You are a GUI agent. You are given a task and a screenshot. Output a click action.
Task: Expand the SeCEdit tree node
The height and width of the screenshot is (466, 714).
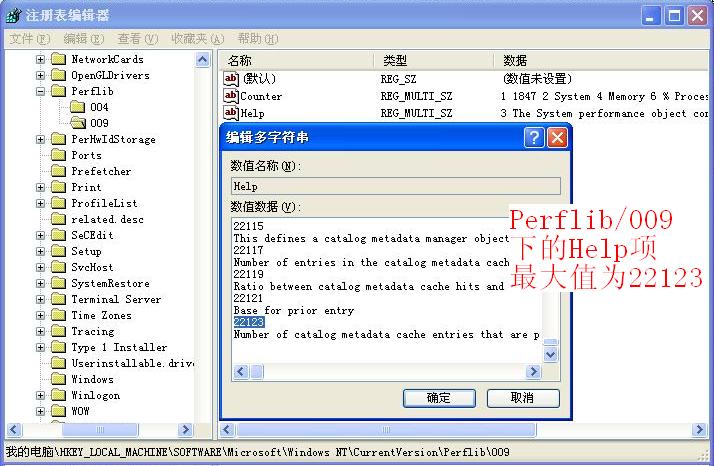pos(41,236)
